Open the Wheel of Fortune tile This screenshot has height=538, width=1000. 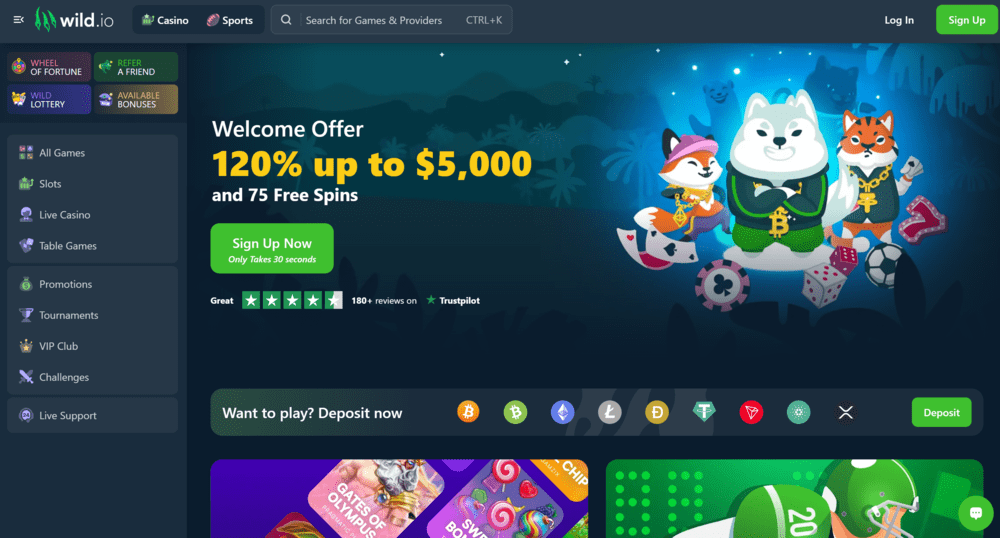point(49,67)
